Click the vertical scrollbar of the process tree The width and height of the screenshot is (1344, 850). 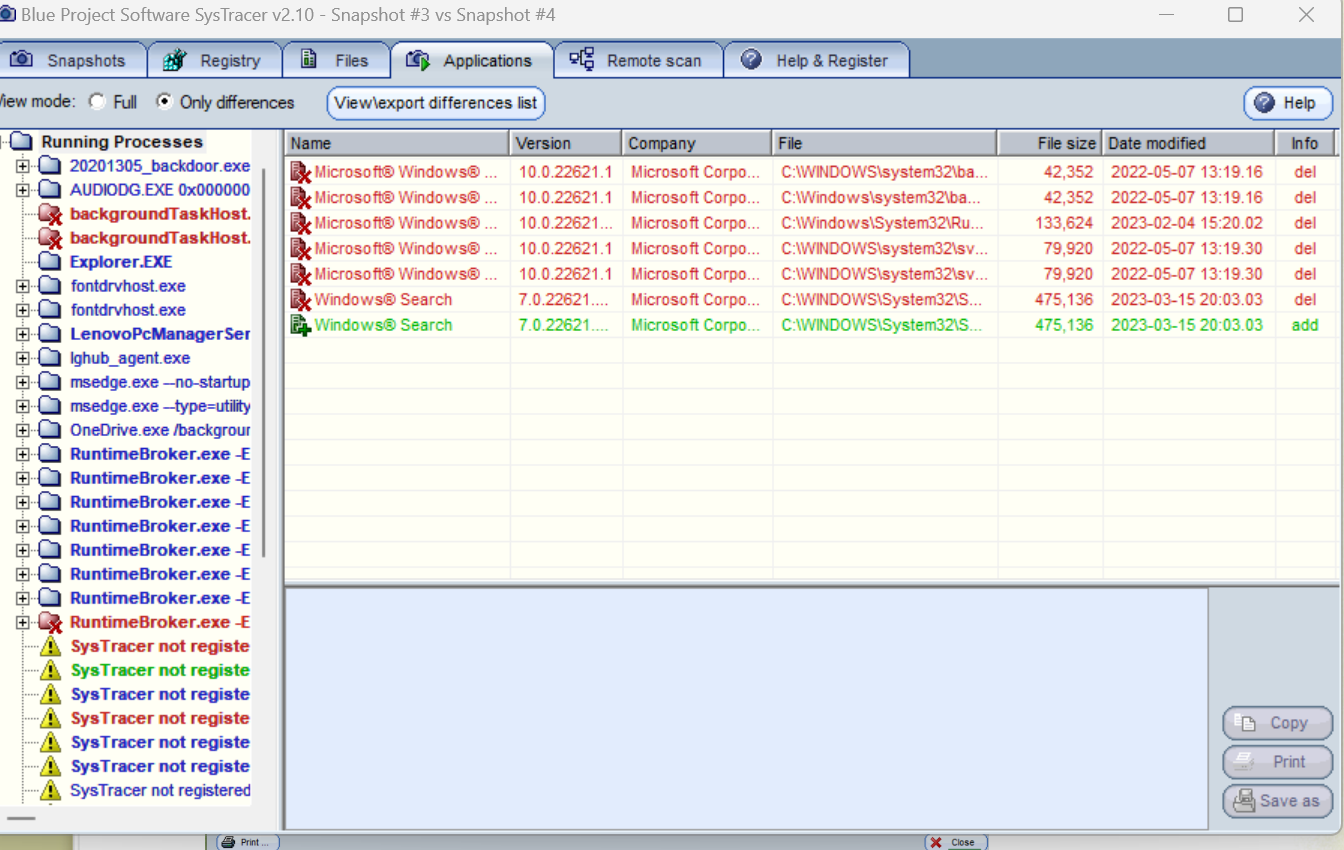tap(264, 362)
